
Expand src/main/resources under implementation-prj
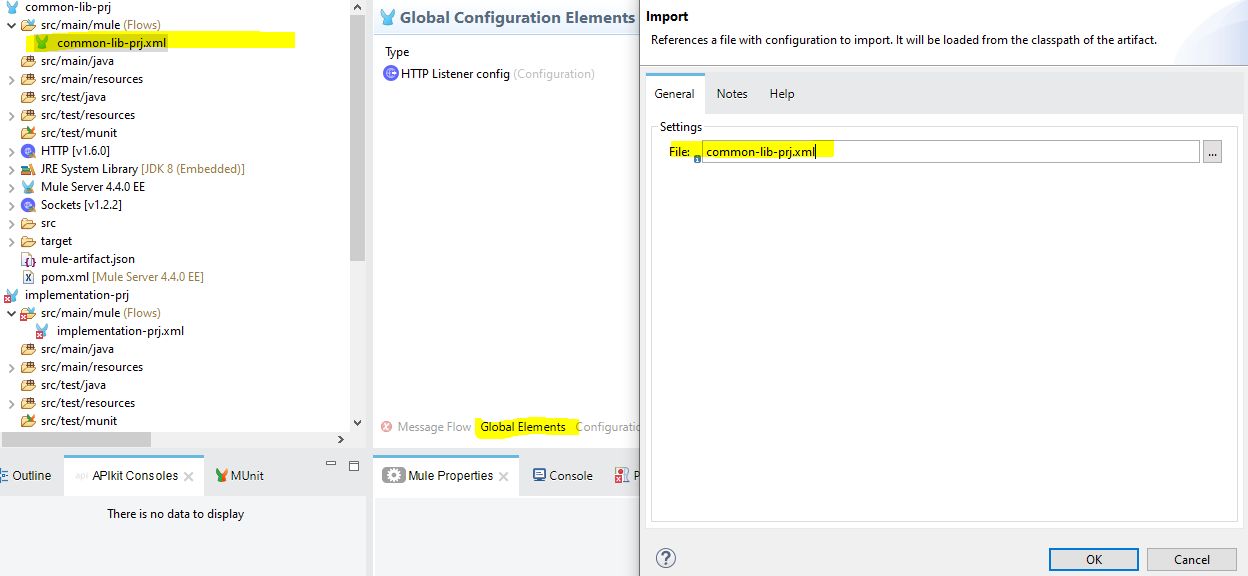tap(11, 367)
